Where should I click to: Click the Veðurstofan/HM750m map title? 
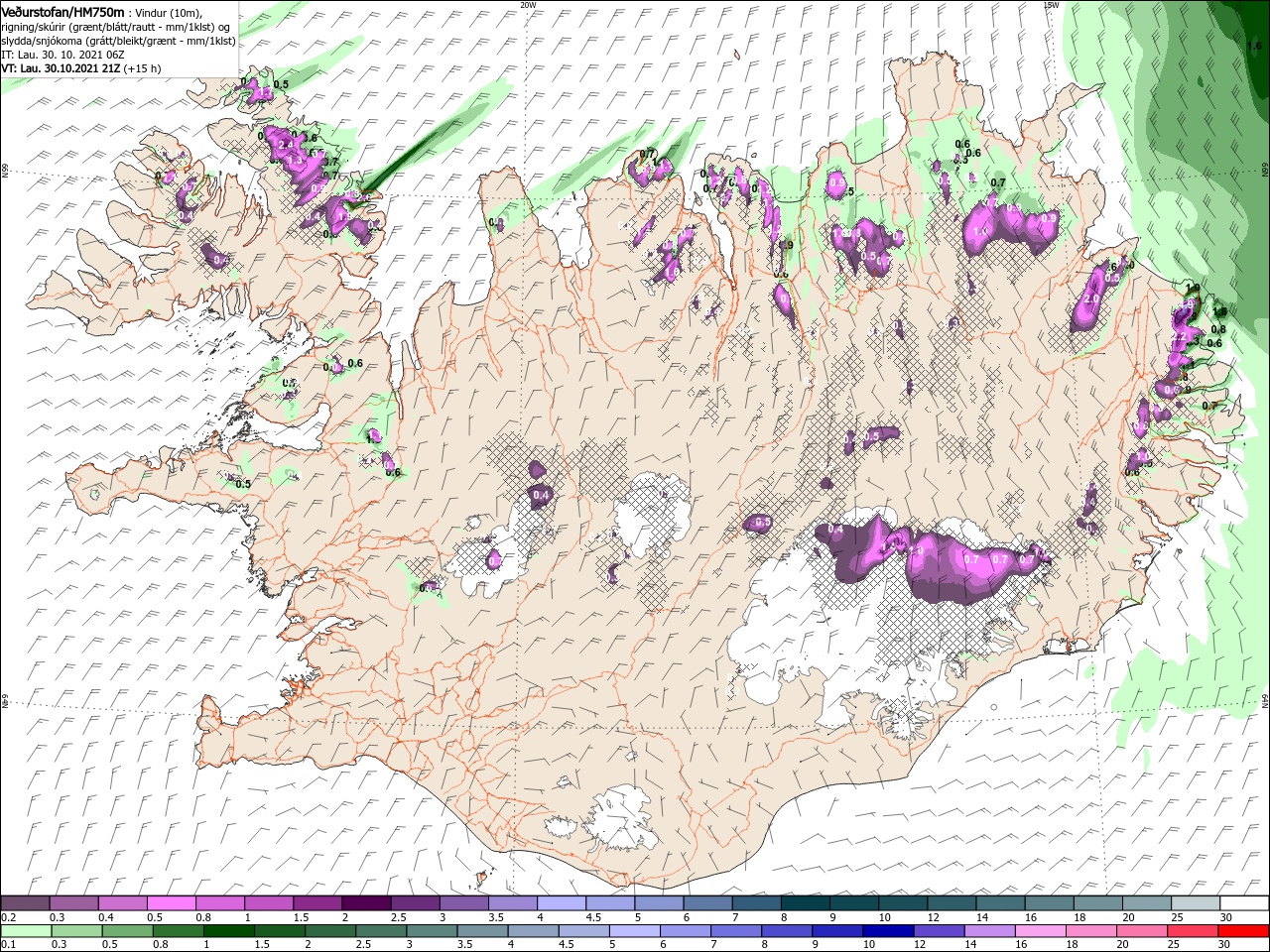[63, 11]
